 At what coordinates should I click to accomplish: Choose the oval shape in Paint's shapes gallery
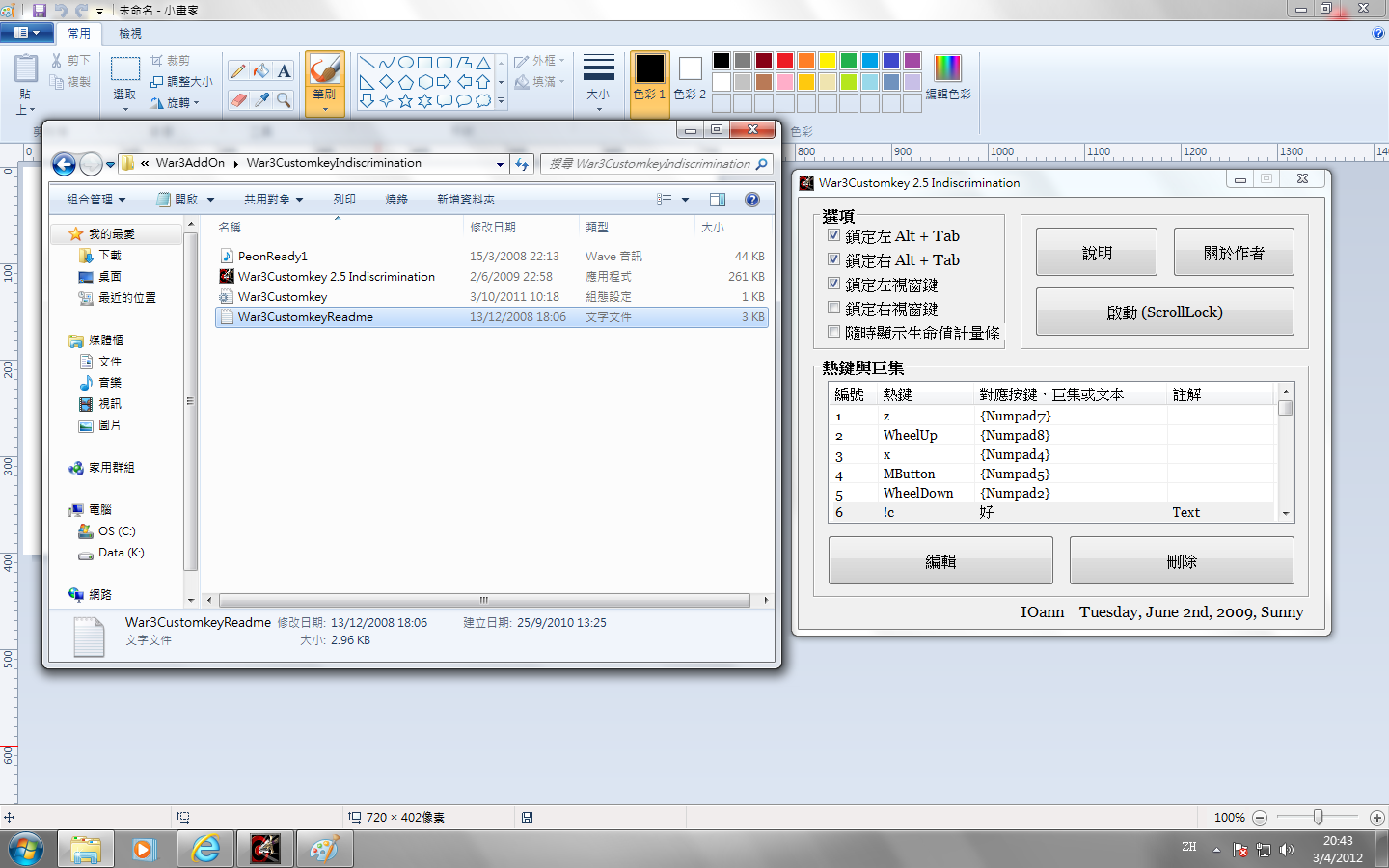tap(406, 63)
